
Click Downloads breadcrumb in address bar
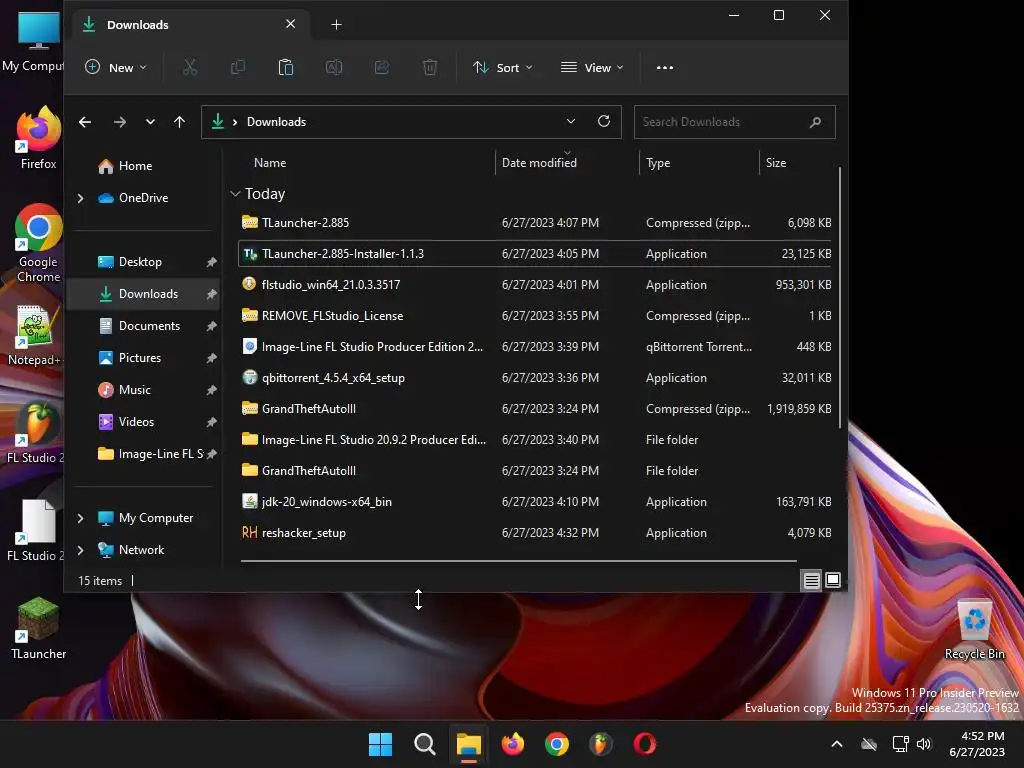(276, 122)
